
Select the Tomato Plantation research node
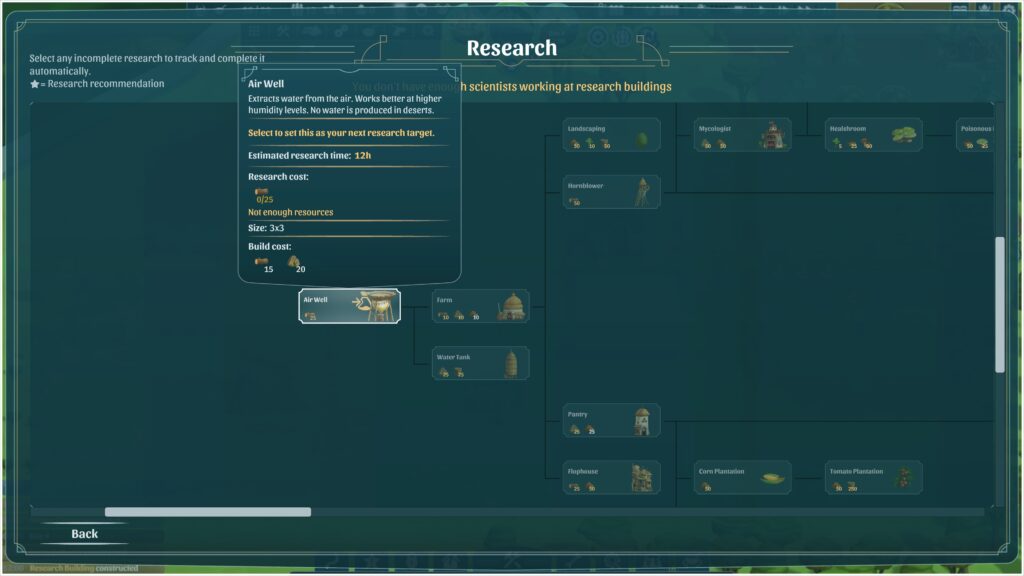(x=874, y=477)
